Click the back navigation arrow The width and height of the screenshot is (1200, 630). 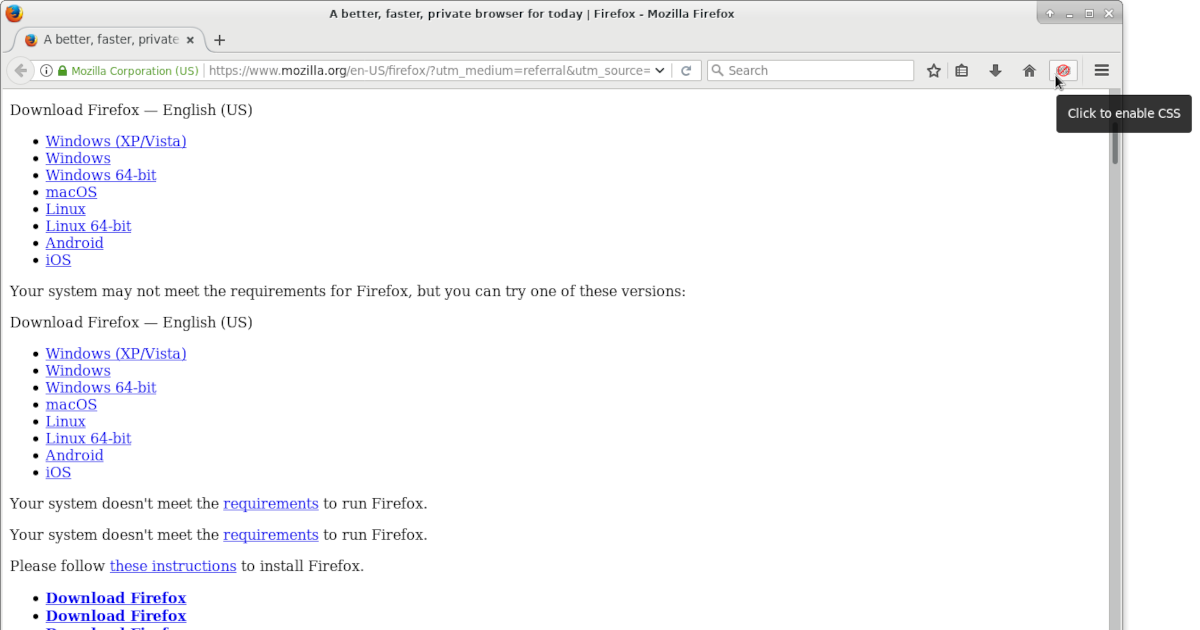click(21, 71)
